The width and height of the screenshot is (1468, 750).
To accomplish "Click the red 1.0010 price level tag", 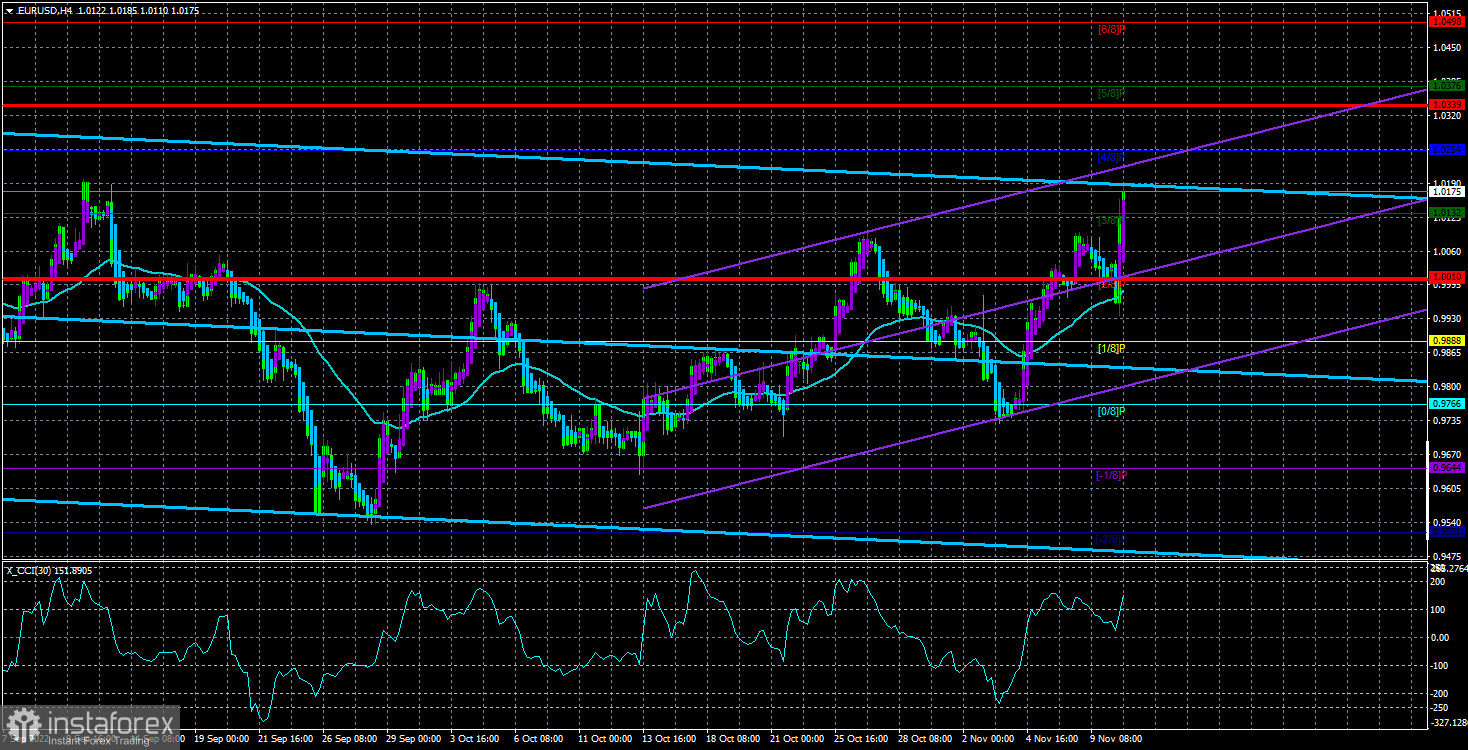I will pos(1446,277).
